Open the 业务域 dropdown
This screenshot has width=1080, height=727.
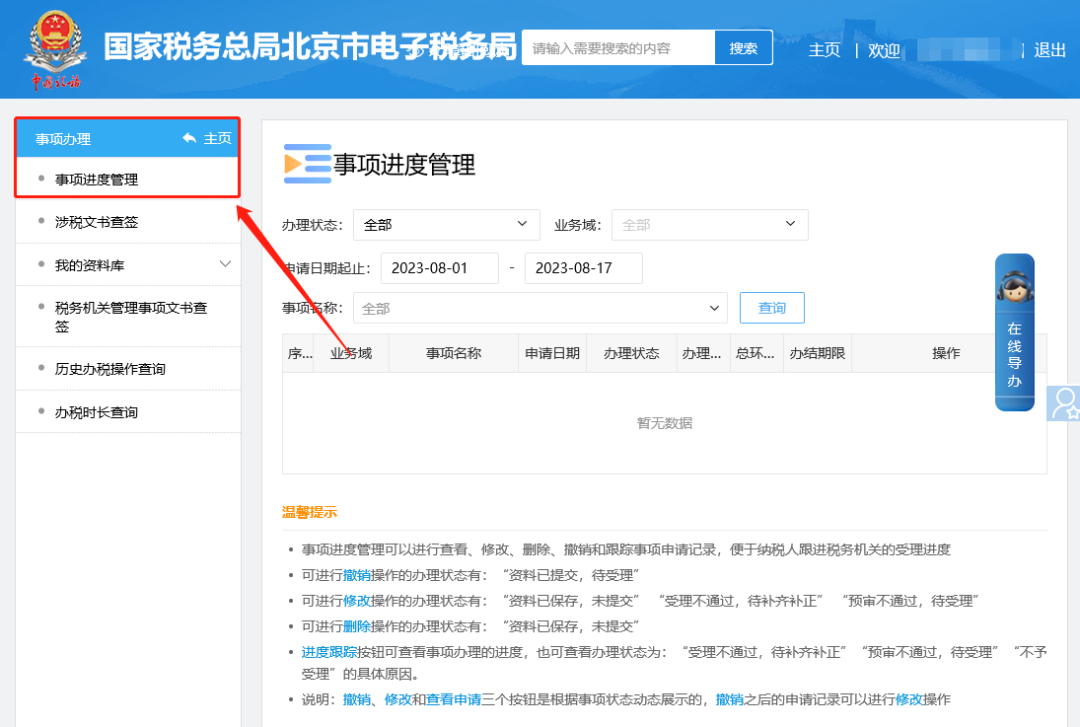[709, 225]
